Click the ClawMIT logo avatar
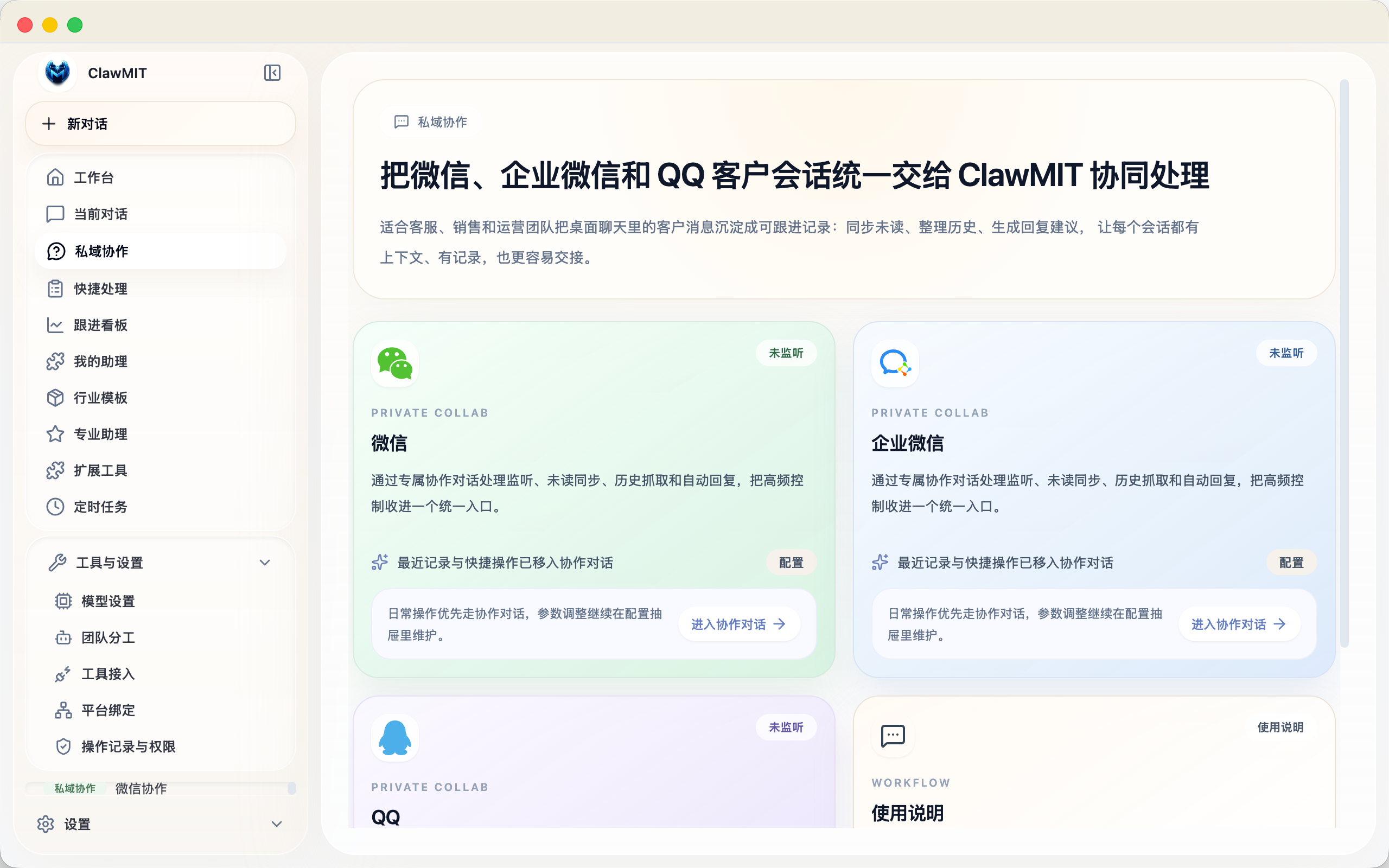Screen dimensions: 1389x868 58,73
